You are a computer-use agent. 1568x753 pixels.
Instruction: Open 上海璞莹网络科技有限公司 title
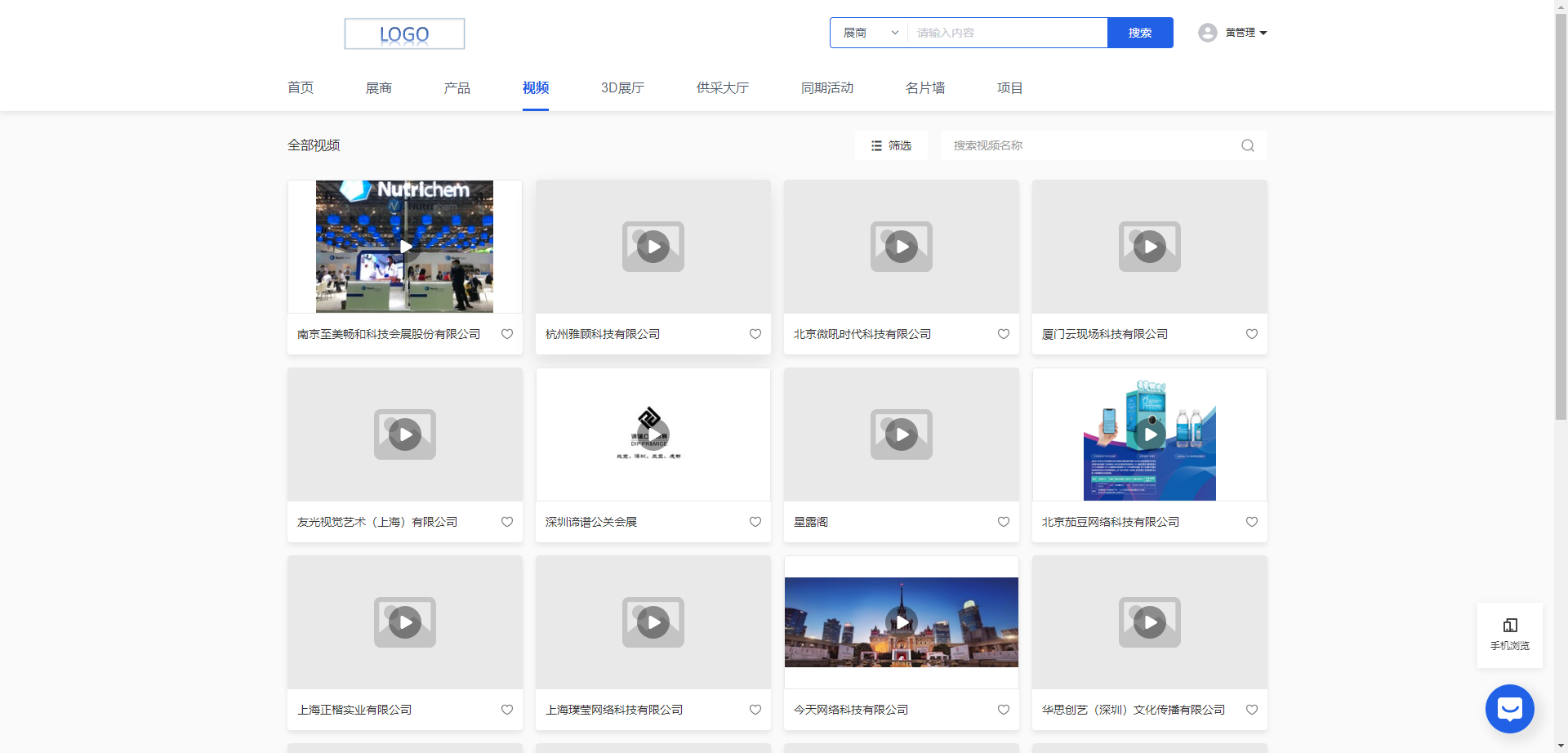click(614, 710)
